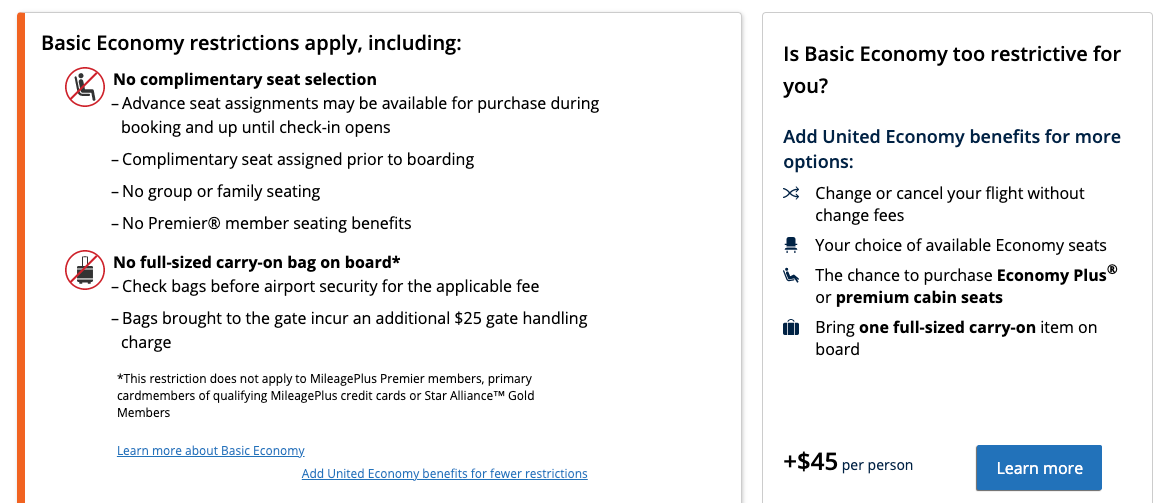Click the MileagePlus Premier members footnote text

pos(325,395)
